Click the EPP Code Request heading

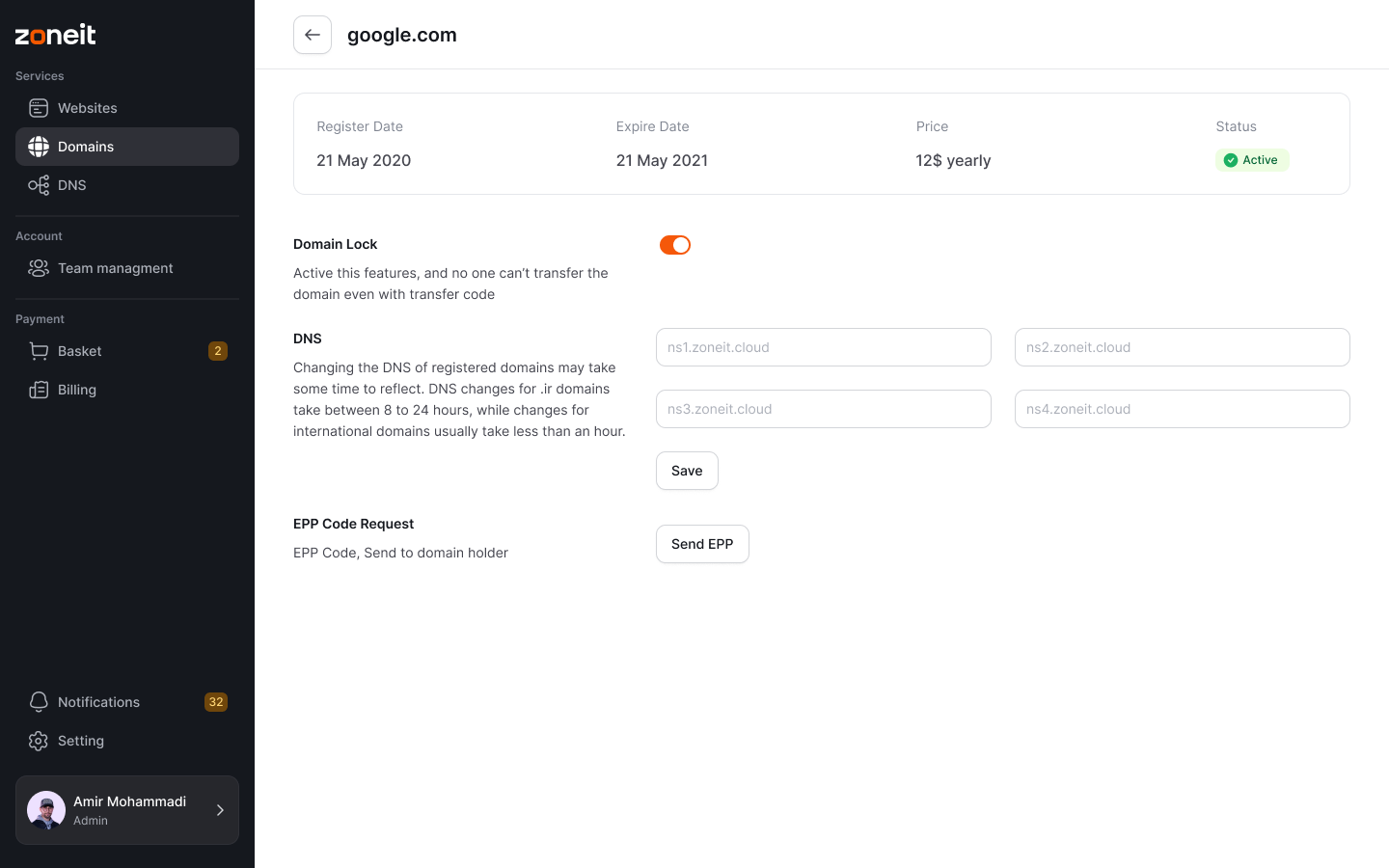click(353, 524)
